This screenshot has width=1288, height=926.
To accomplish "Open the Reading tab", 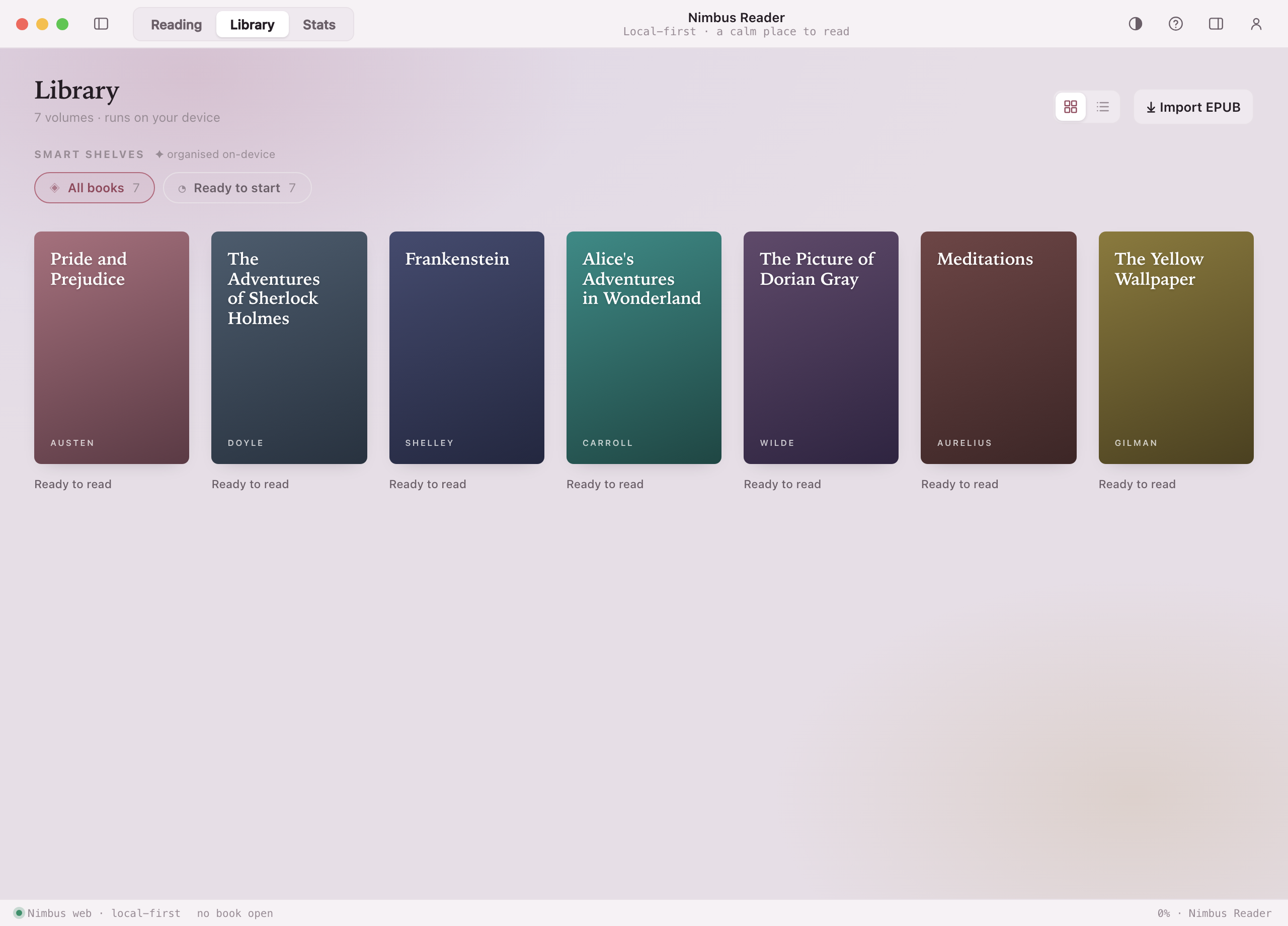I will pos(177,25).
